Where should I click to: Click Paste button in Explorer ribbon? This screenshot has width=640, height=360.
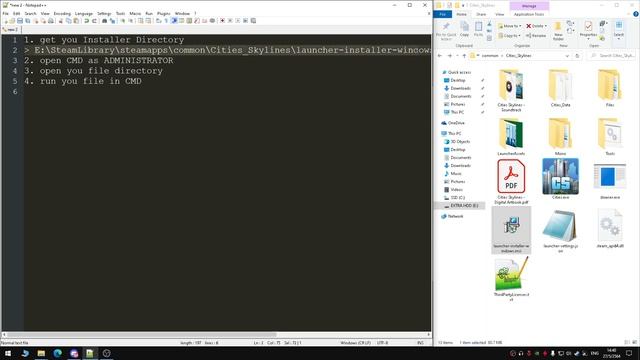478,29
